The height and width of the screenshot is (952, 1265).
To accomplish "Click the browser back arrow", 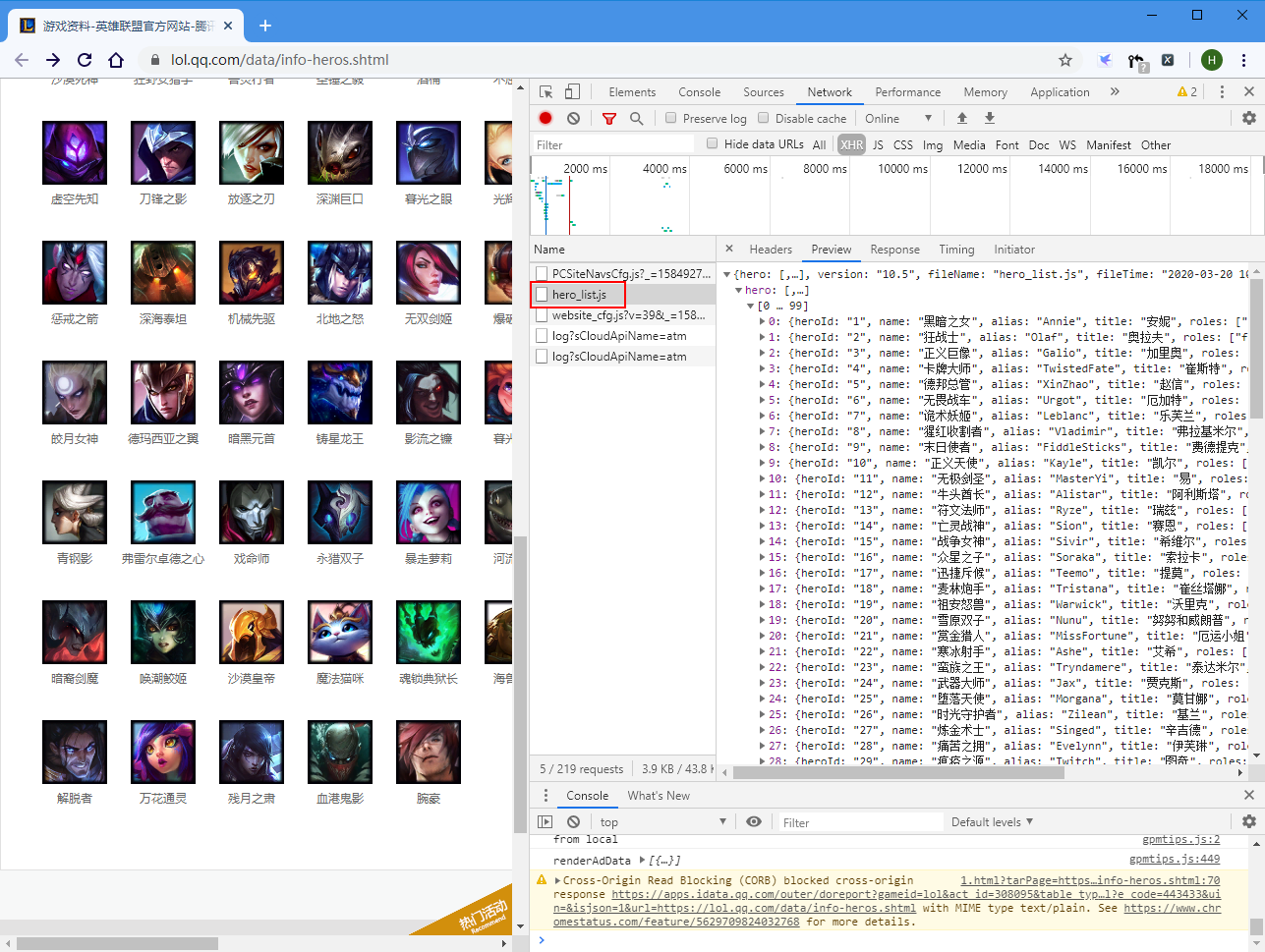I will pyautogui.click(x=22, y=60).
